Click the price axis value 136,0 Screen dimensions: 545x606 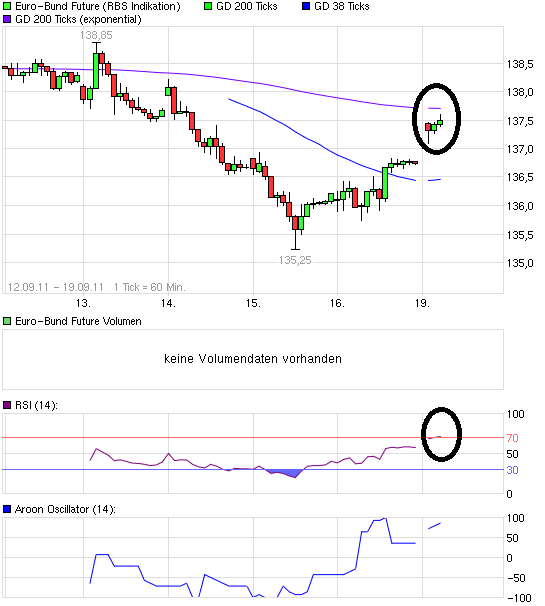pos(520,206)
